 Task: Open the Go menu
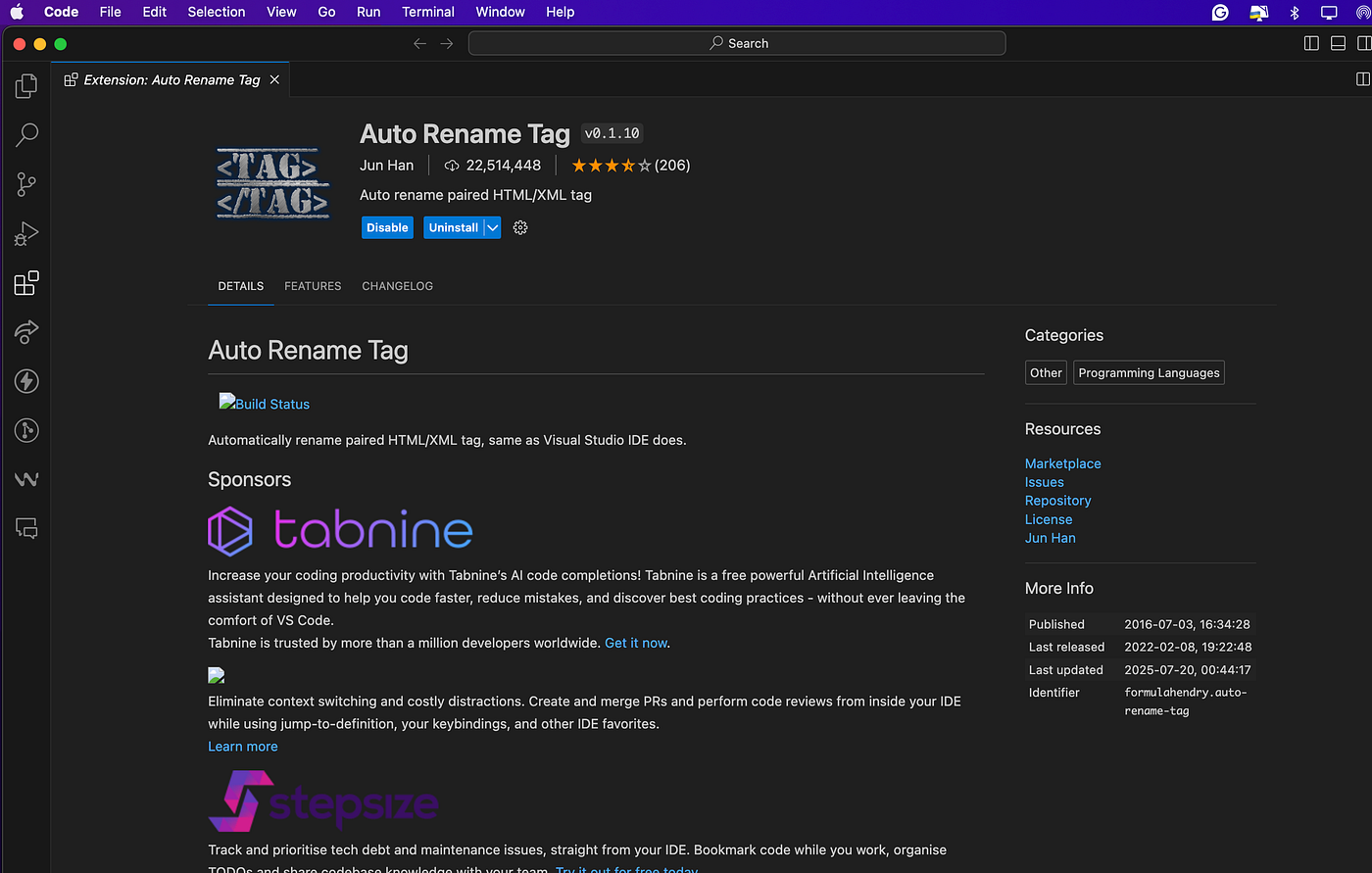pos(326,12)
